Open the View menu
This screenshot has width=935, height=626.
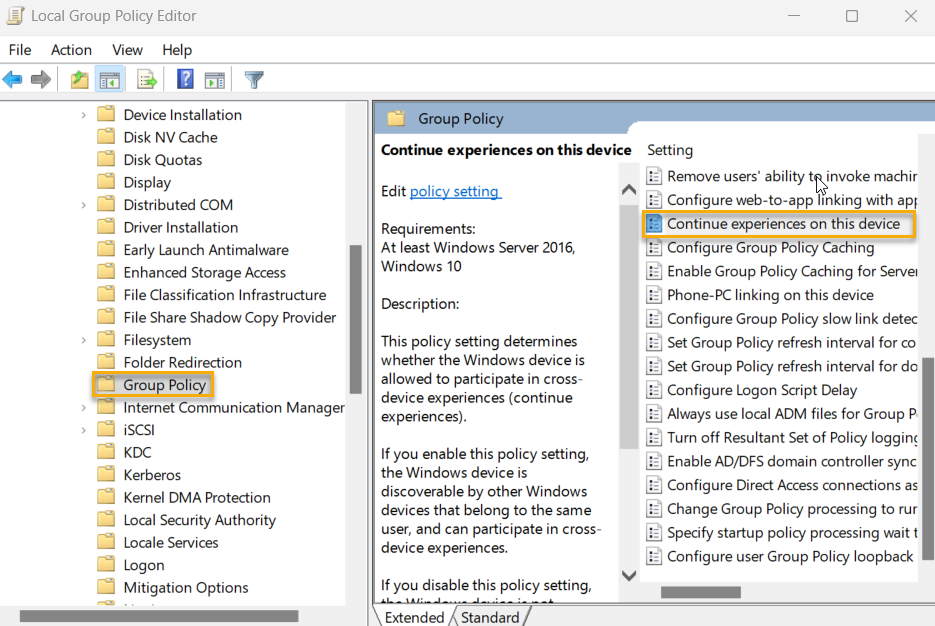point(127,50)
